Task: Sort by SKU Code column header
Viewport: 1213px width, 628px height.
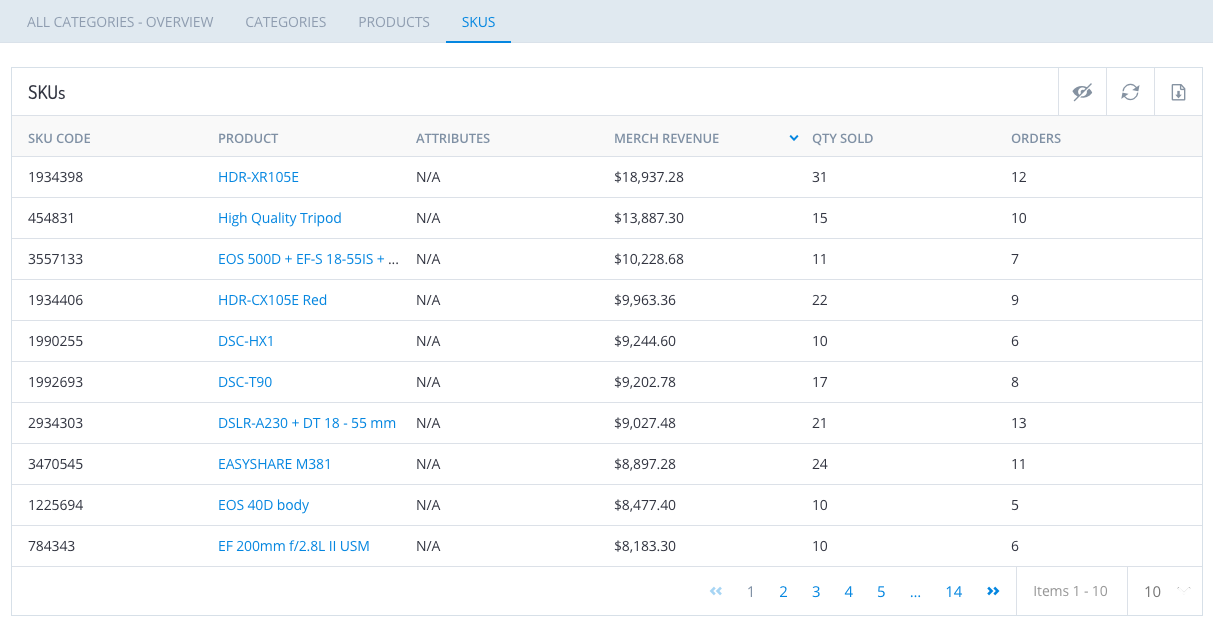Action: point(59,138)
